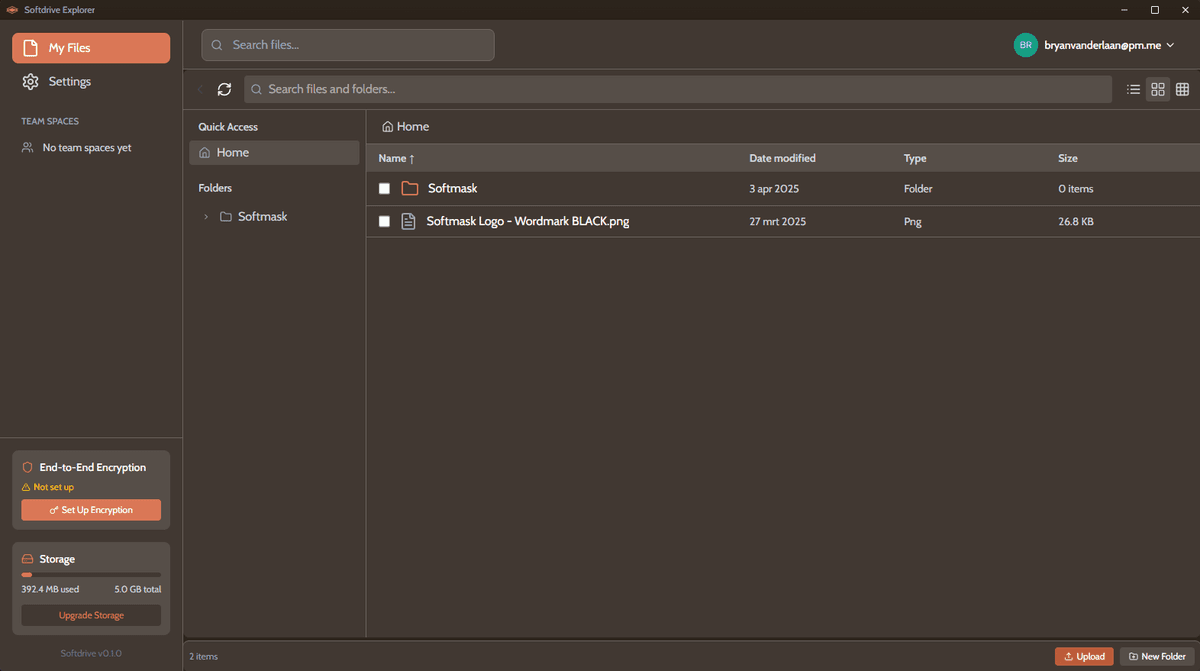Focus Search files and folders field
The image size is (1200, 671).
point(678,89)
